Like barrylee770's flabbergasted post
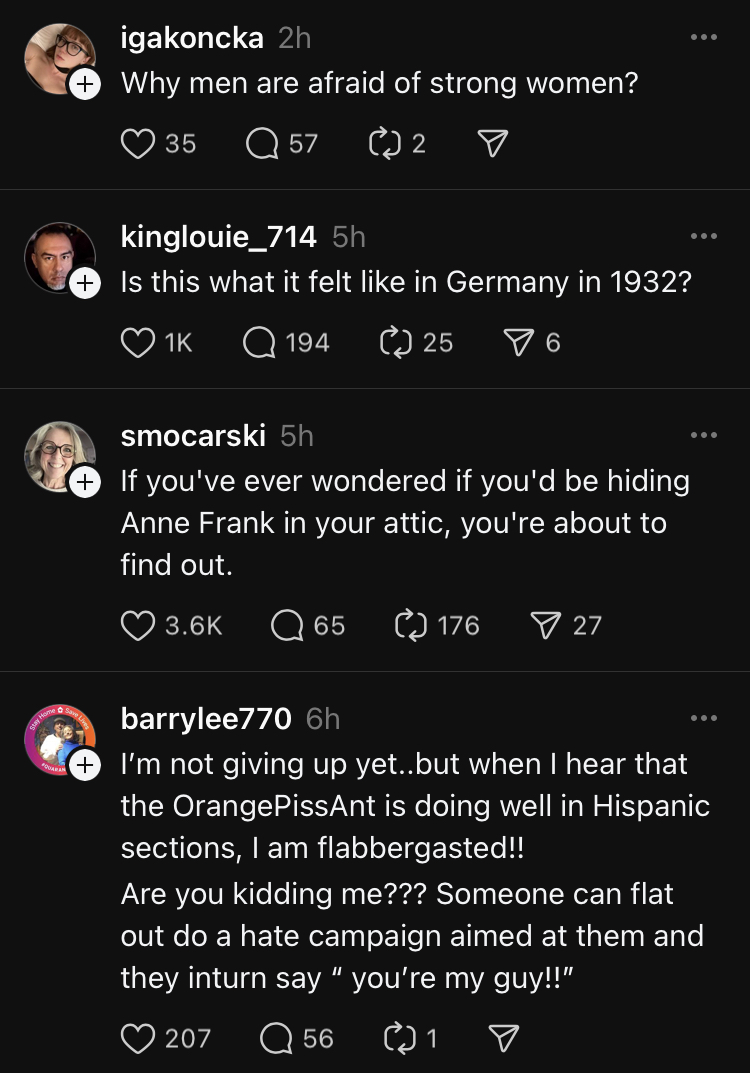Screen dimensions: 750x1073 click(137, 1039)
